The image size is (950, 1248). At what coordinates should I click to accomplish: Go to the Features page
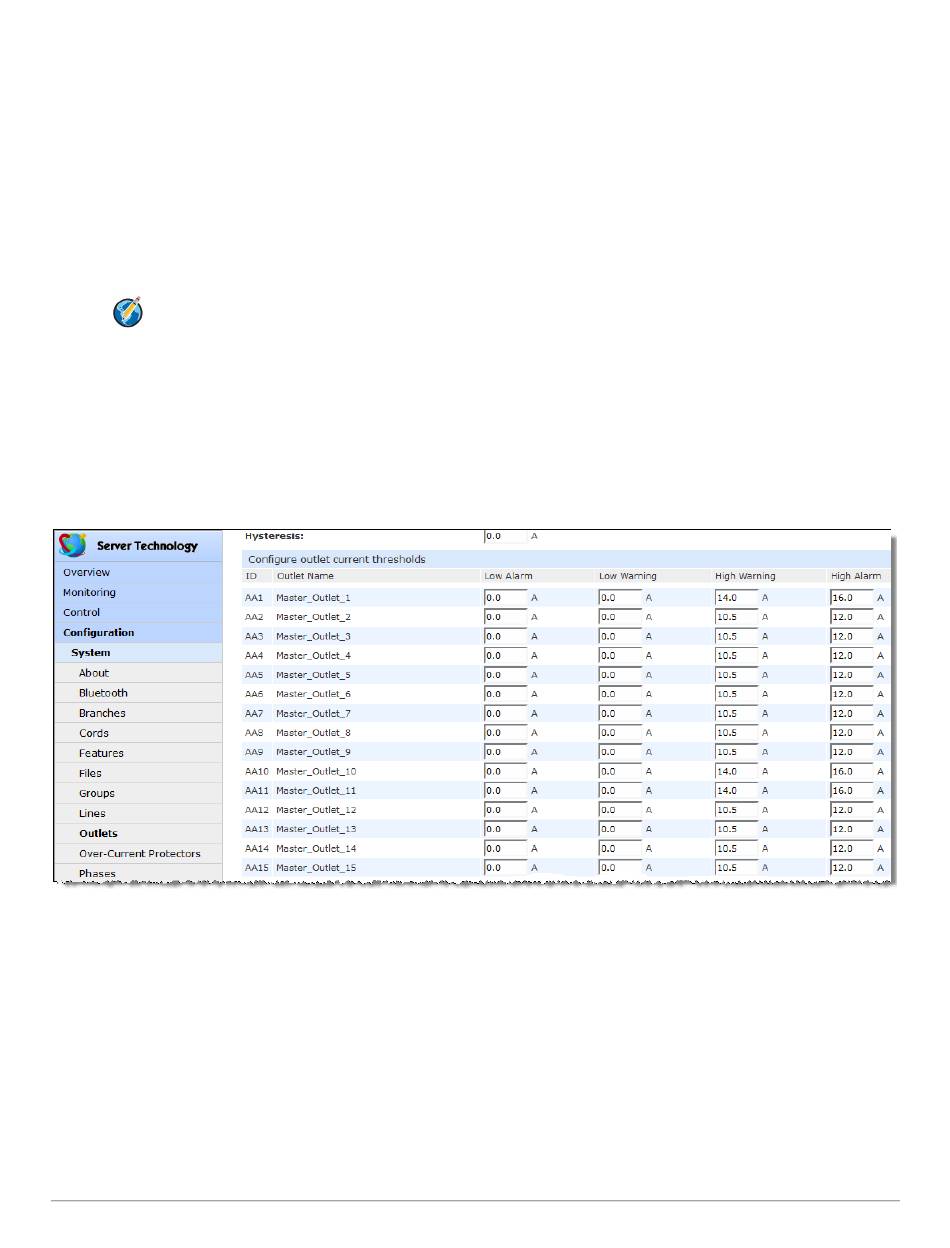140,753
